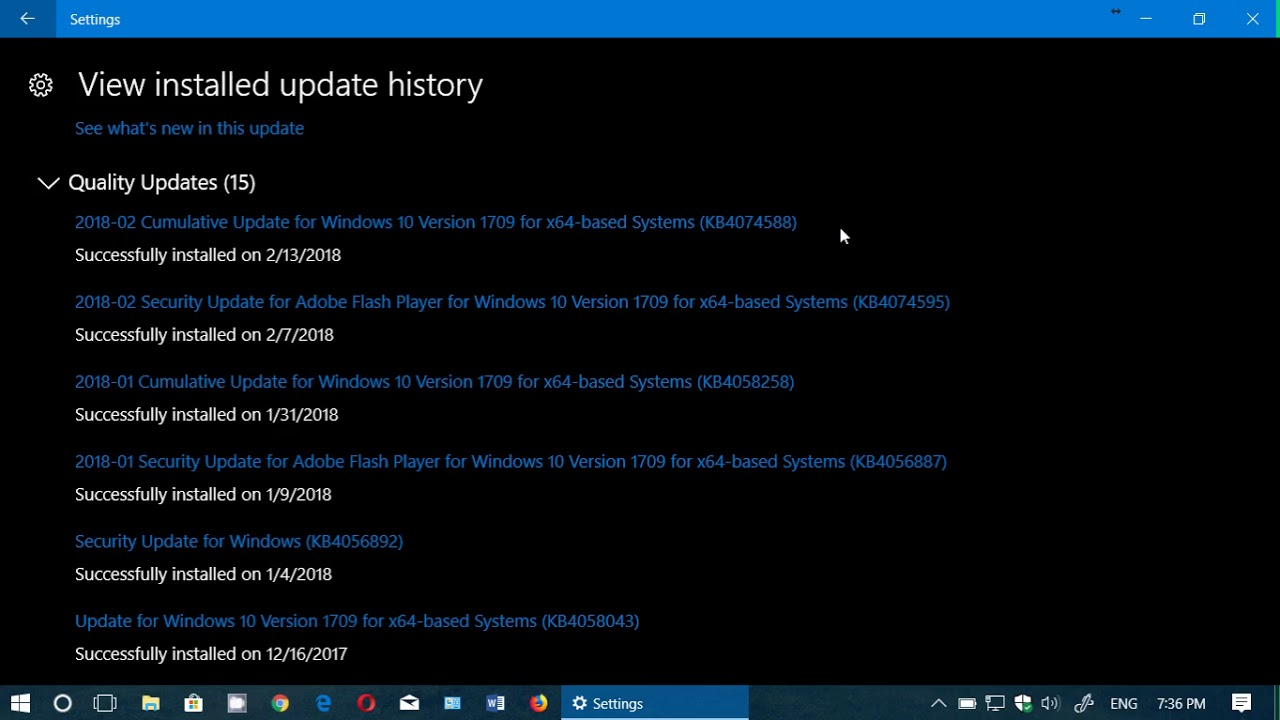1280x720 pixels.
Task: Click the Settings window title text
Action: [95, 19]
